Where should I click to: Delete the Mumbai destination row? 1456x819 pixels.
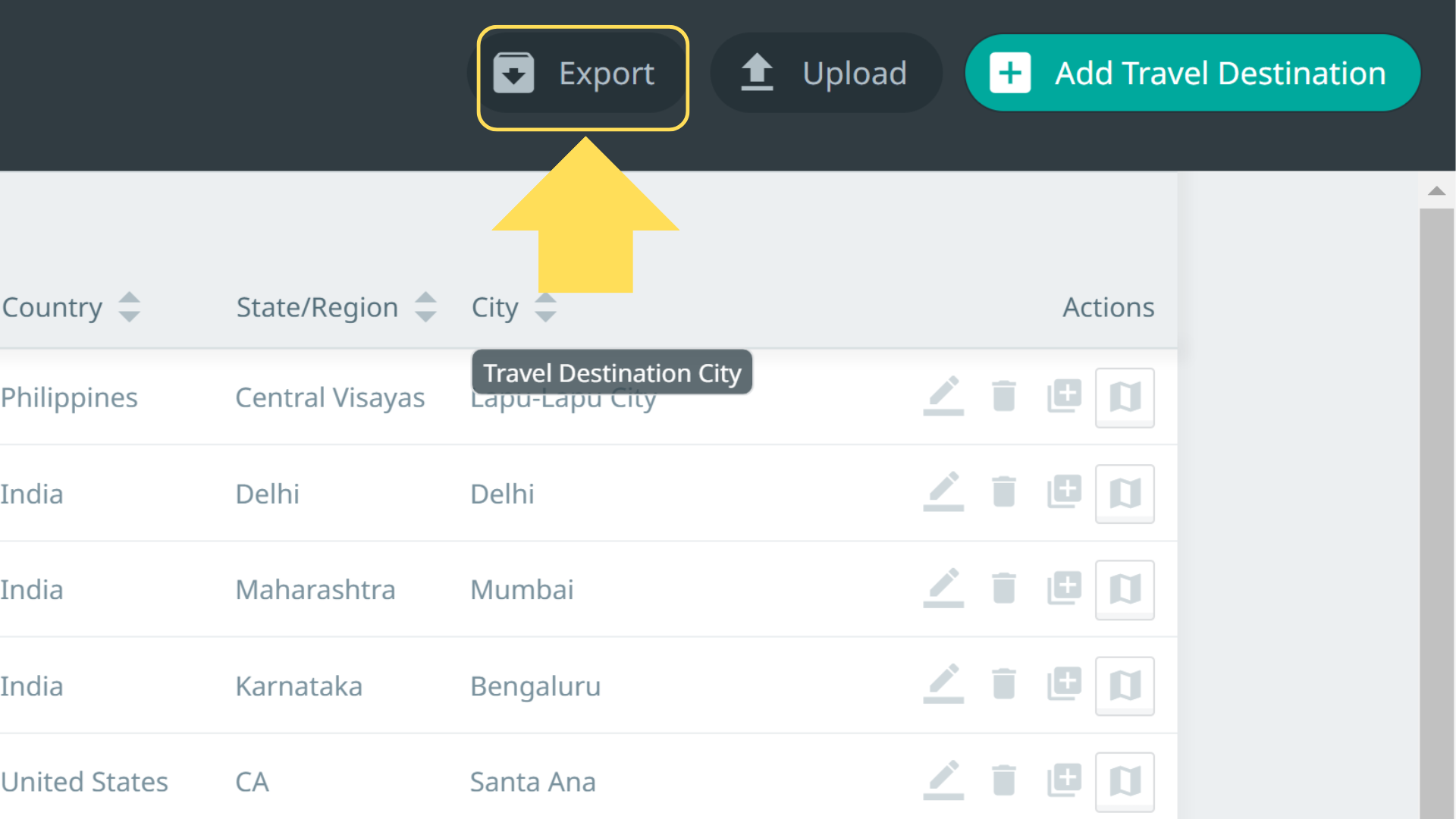coord(1003,588)
